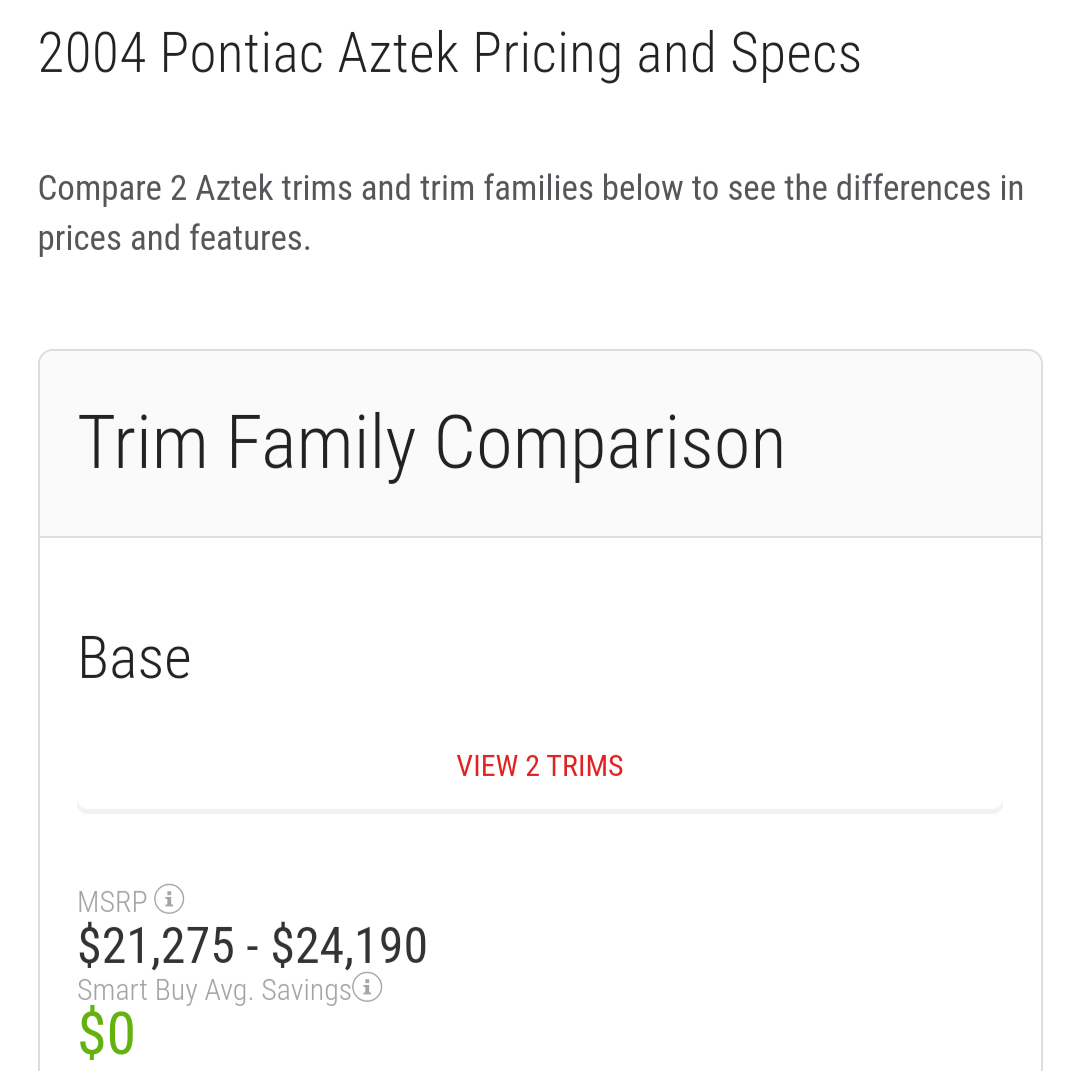Screen dimensions: 1080x1071
Task: Click the word "Comparison" in card header
Action: [610, 443]
